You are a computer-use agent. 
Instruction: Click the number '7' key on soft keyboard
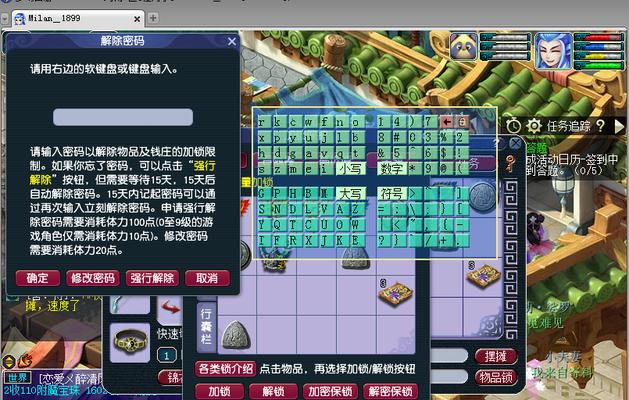click(429, 122)
